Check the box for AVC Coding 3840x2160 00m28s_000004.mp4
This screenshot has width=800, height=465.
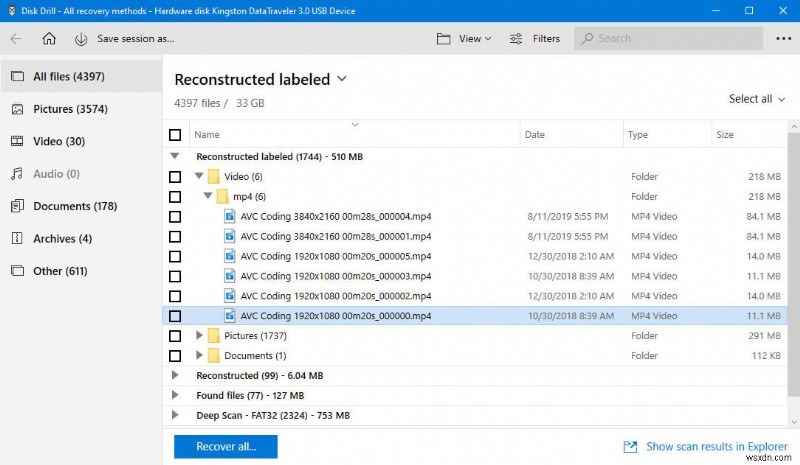[x=175, y=216]
